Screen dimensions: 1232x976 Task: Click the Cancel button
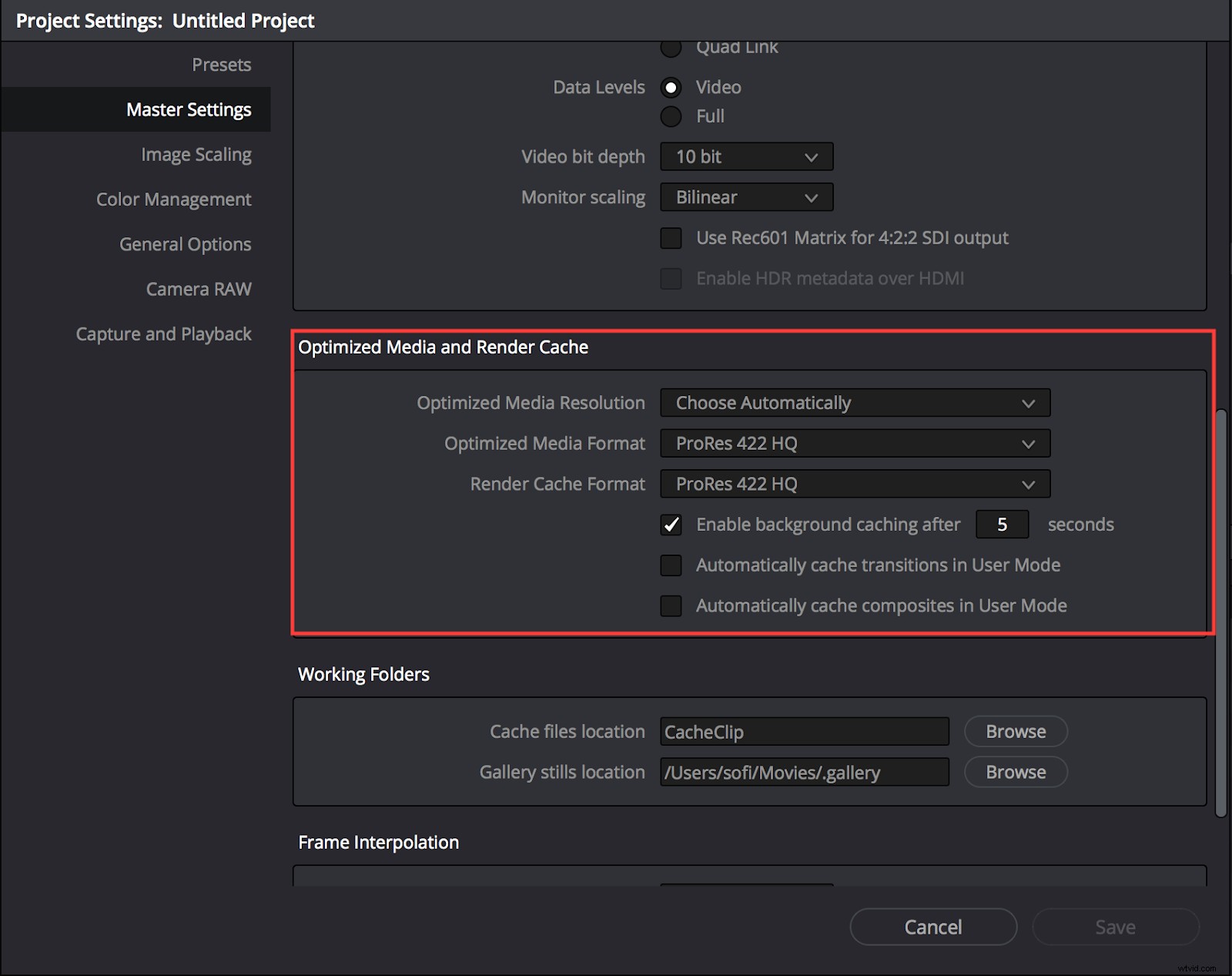932,927
